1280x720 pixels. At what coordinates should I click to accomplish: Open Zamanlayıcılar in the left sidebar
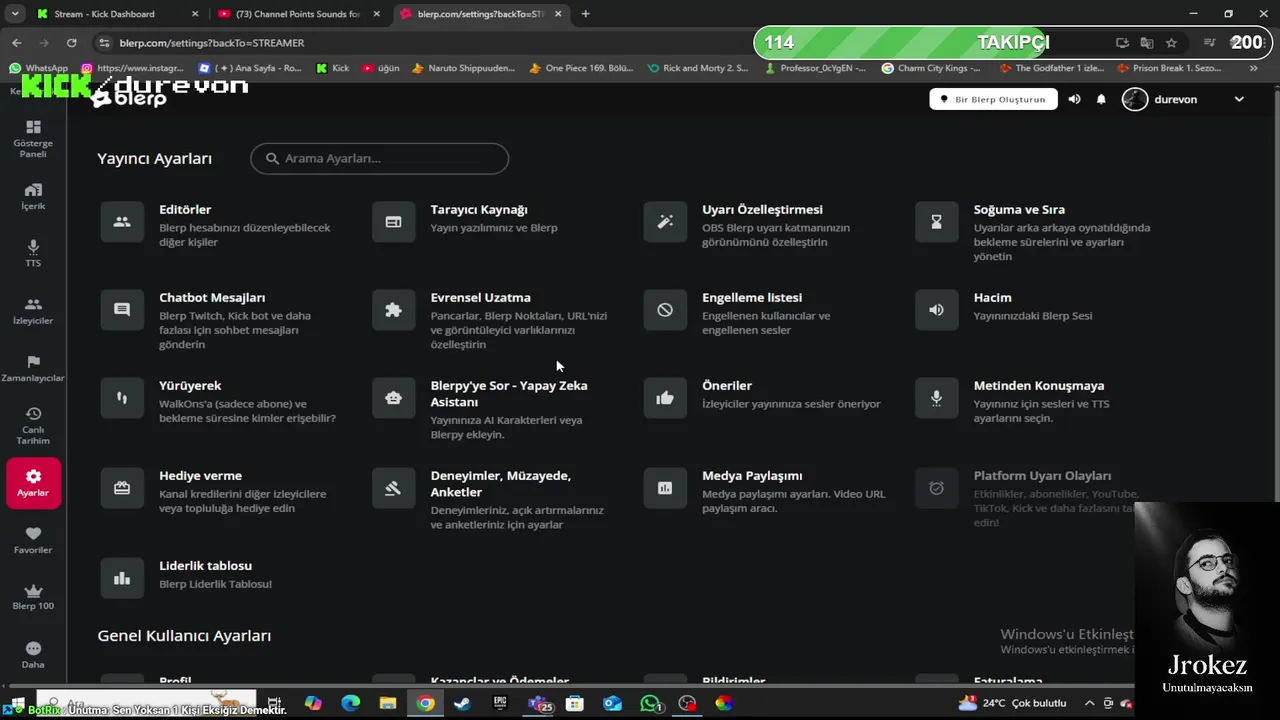click(33, 368)
